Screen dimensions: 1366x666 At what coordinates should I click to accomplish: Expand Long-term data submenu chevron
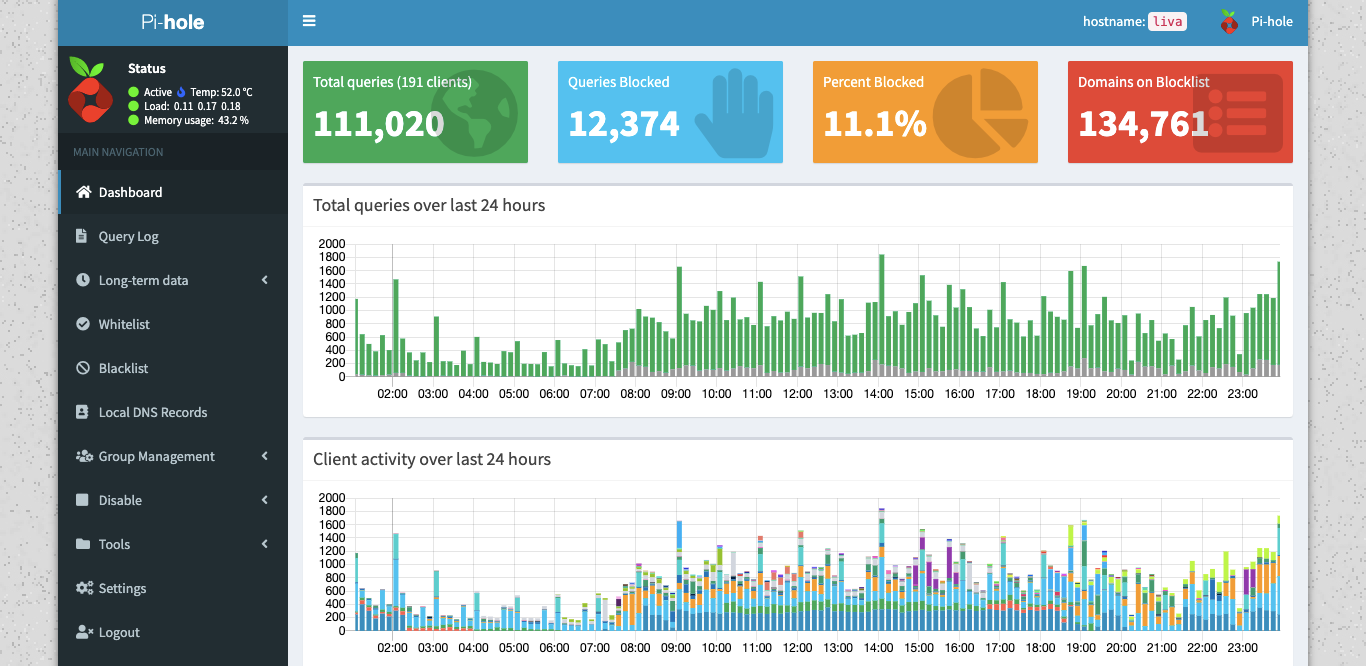[x=265, y=280]
